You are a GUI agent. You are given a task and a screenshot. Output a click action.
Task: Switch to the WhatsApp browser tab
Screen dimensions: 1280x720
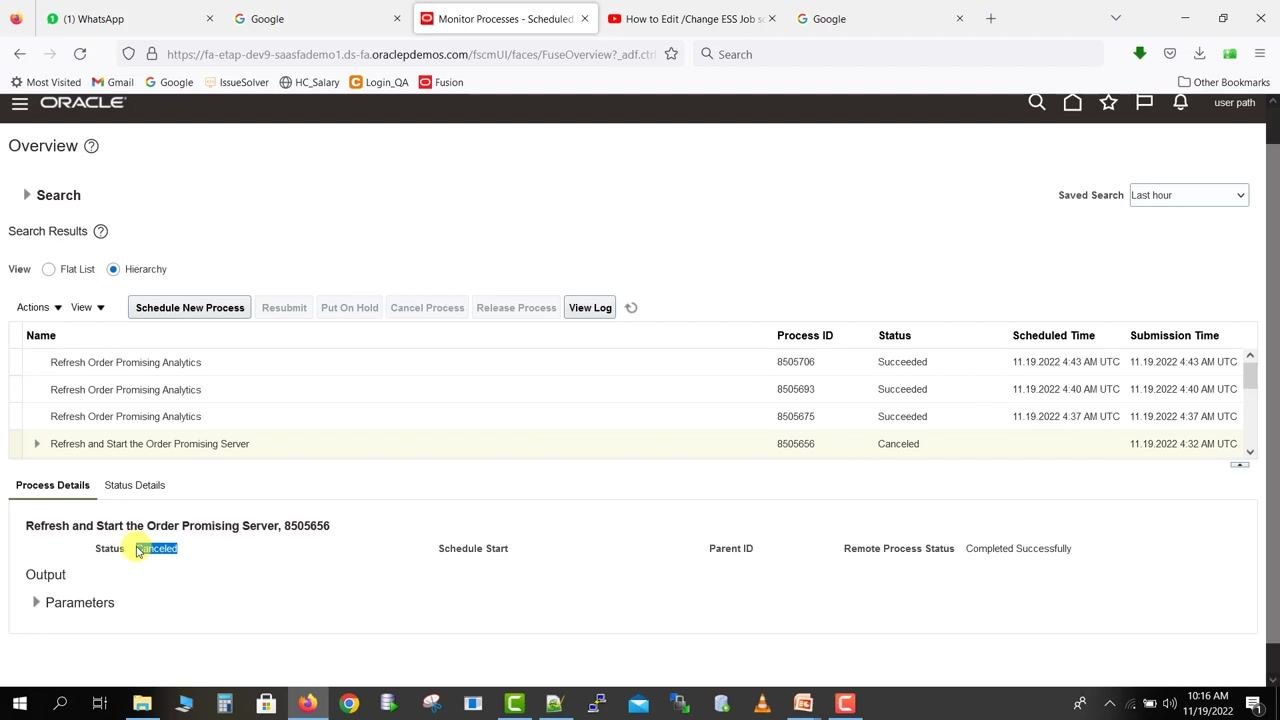pos(128,18)
